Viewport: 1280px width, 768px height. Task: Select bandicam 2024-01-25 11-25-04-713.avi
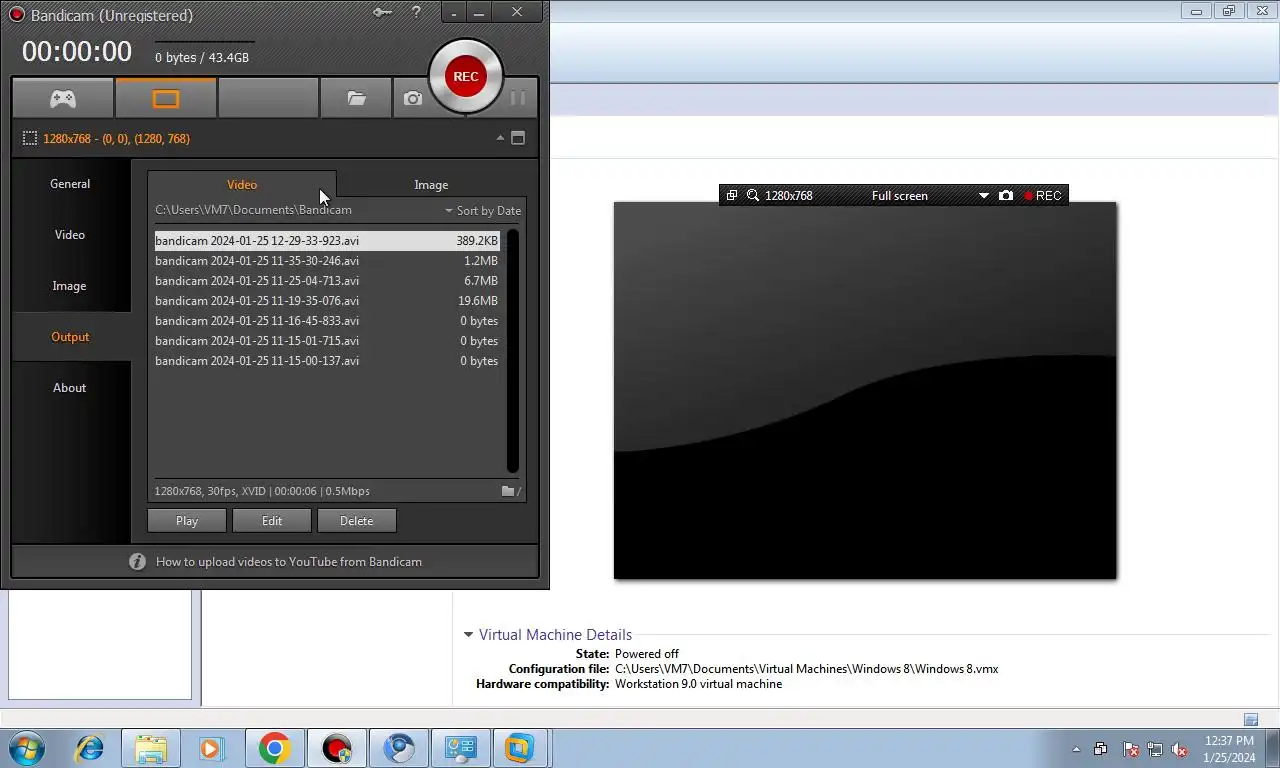(x=327, y=281)
